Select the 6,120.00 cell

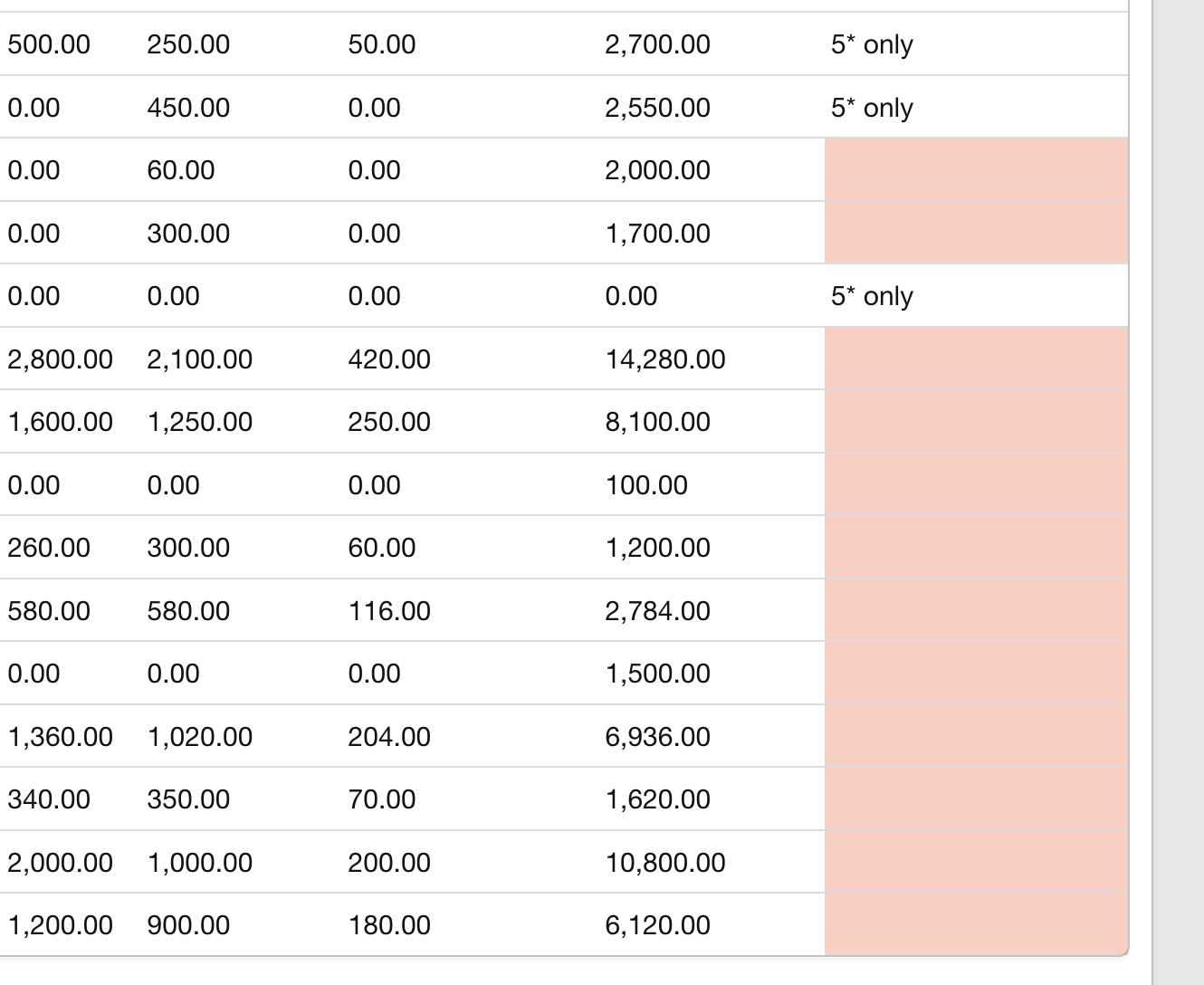657,925
